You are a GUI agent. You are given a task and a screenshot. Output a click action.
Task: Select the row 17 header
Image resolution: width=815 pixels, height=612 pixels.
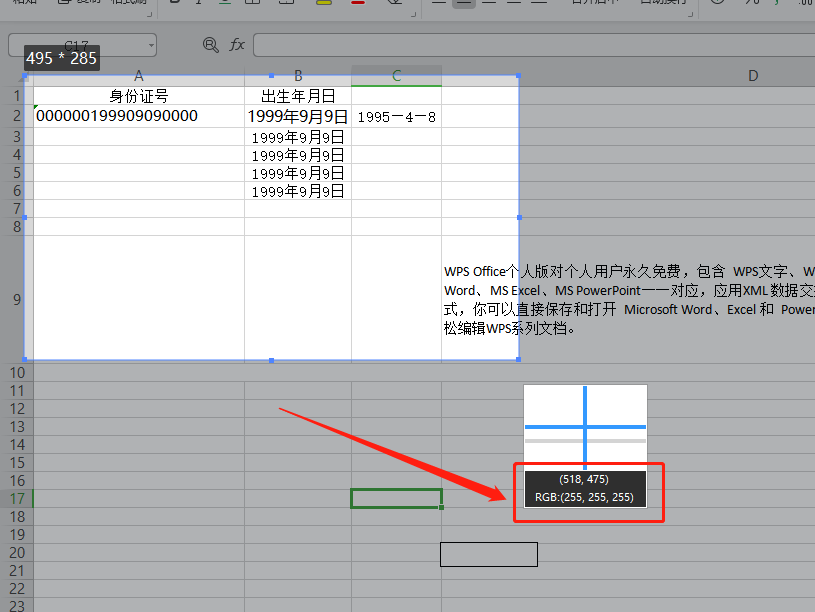click(x=16, y=498)
